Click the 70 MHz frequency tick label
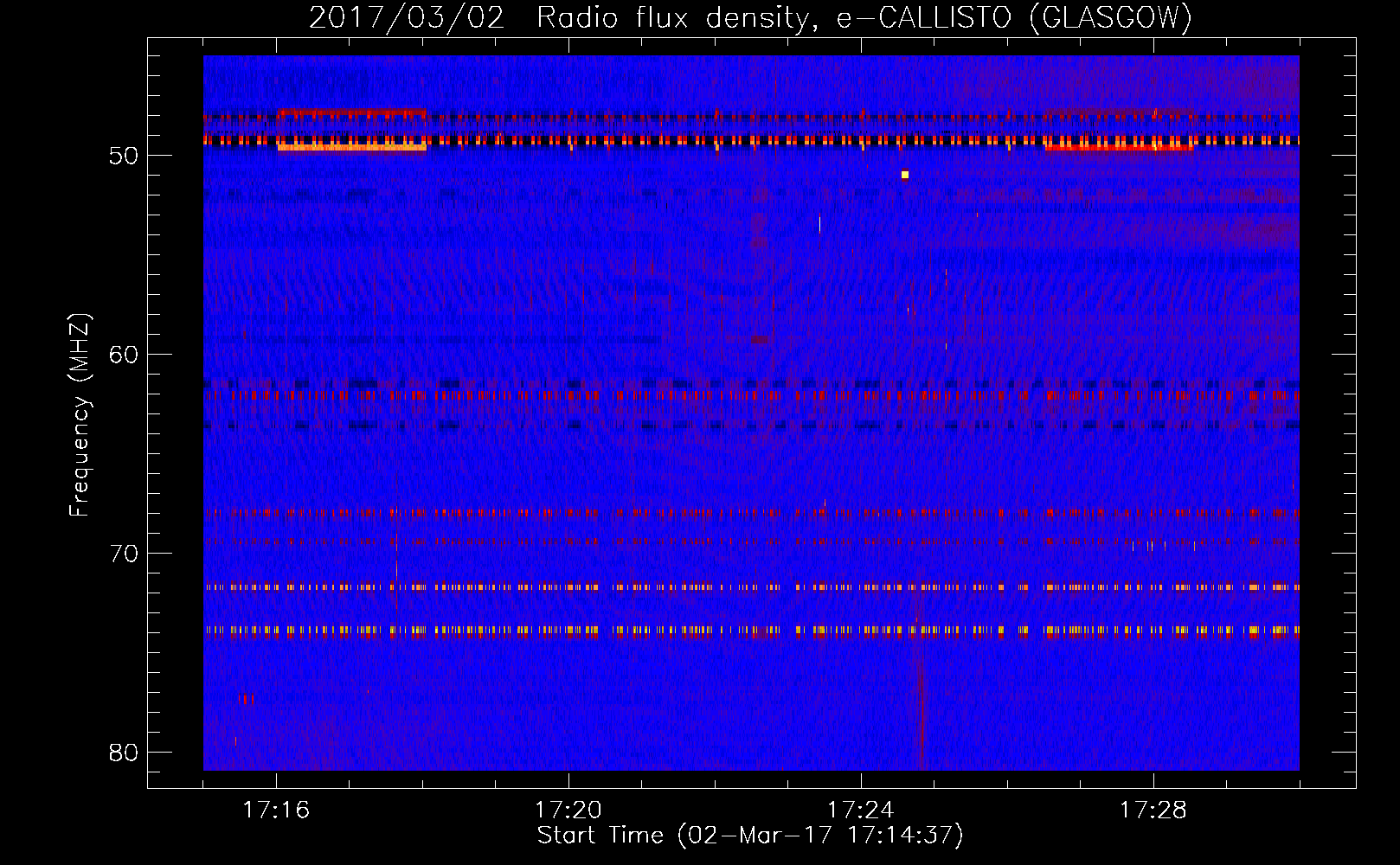 point(124,553)
